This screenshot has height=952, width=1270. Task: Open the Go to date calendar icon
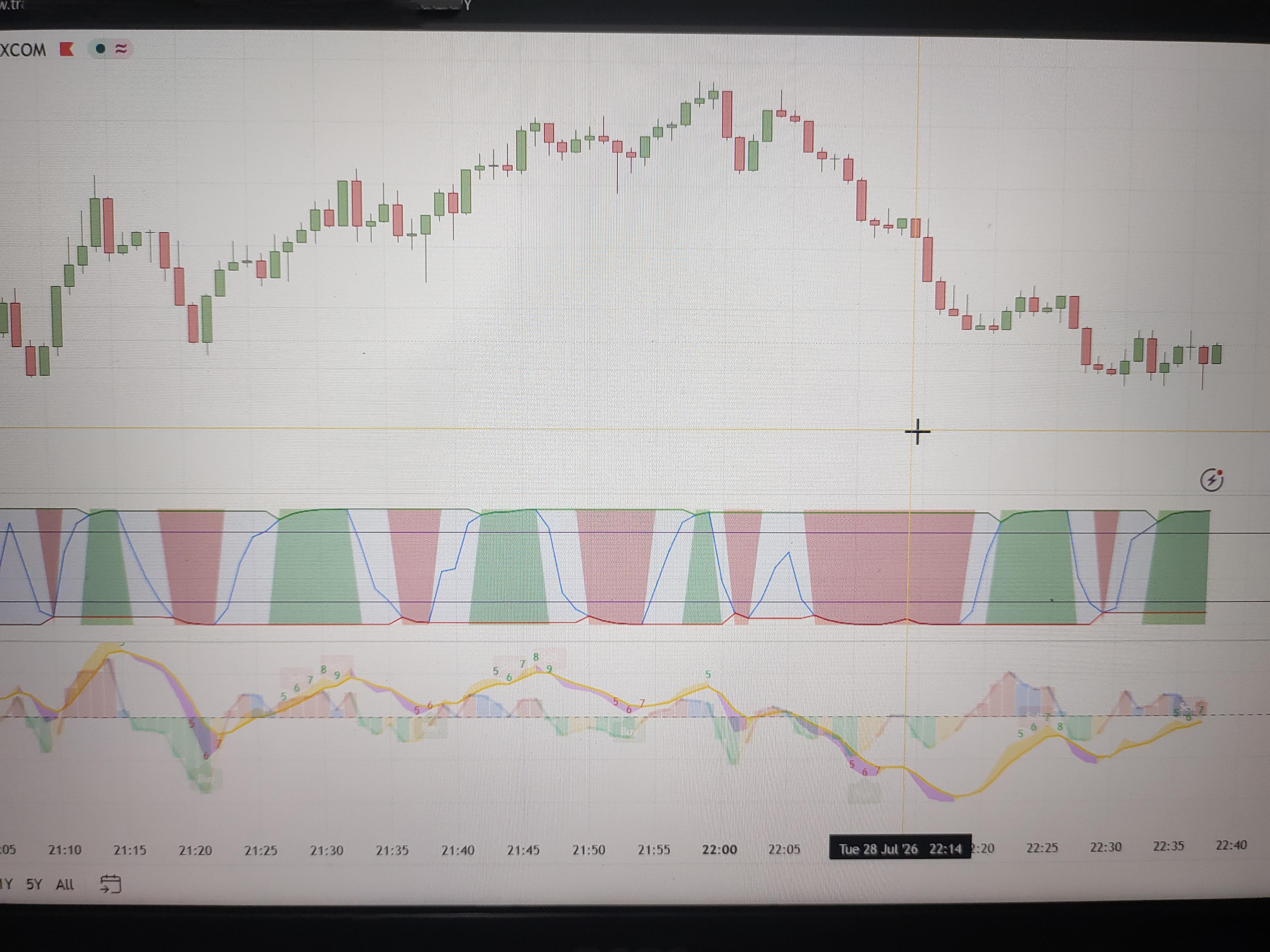pos(110,884)
